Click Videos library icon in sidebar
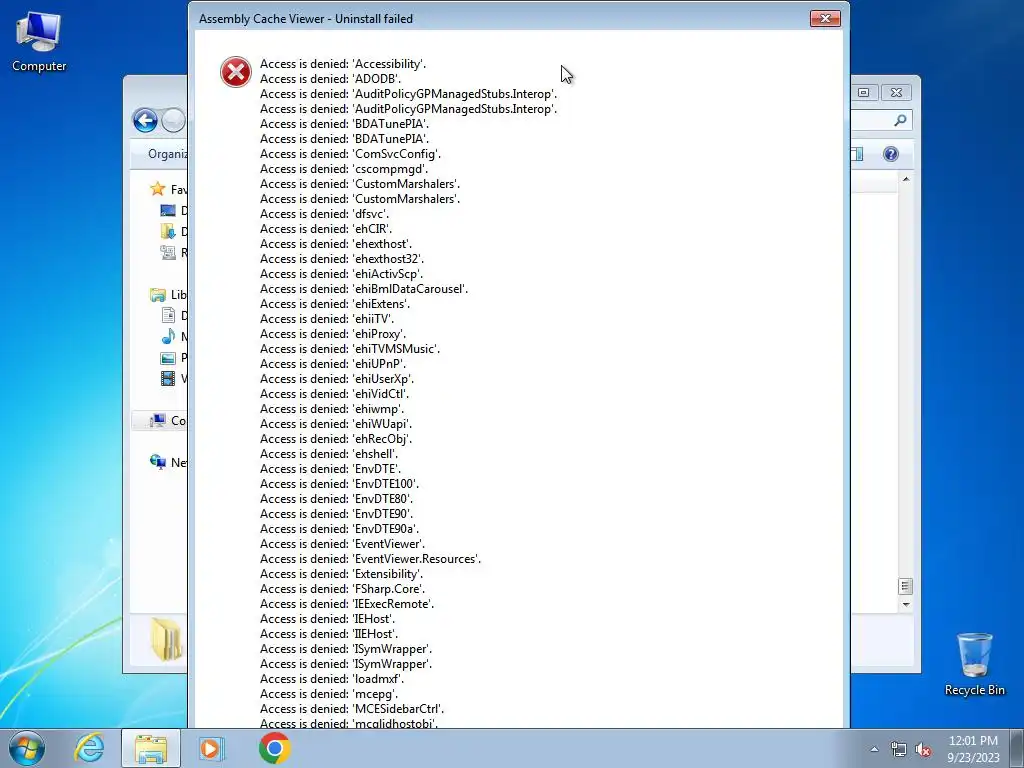 [x=168, y=378]
